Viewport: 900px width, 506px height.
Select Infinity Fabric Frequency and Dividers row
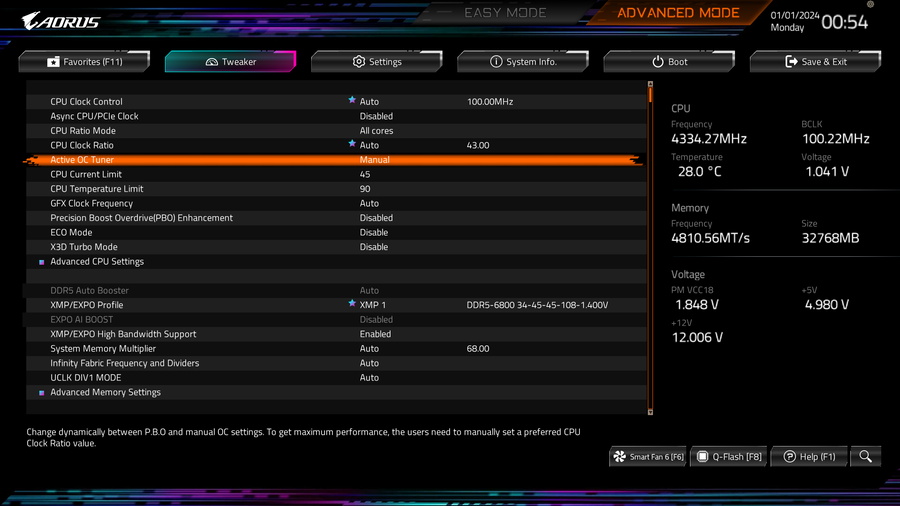point(336,363)
